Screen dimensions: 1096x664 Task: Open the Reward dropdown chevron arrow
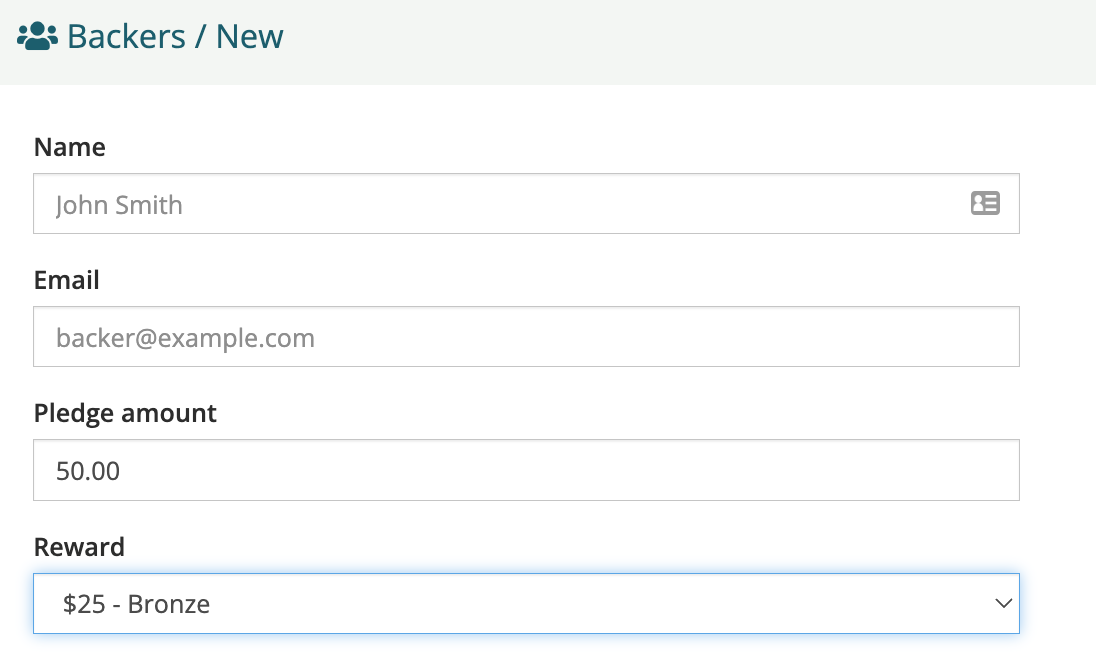click(x=1004, y=603)
